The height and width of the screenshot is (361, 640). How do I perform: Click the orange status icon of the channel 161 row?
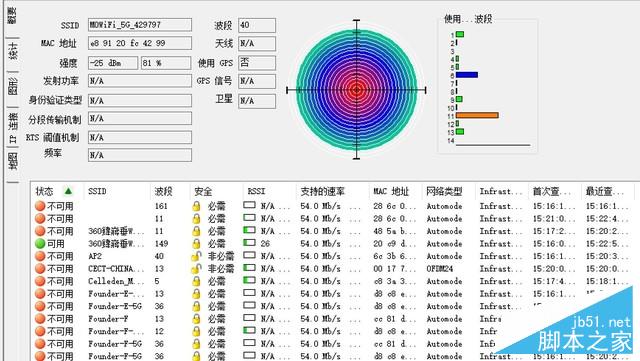(40, 206)
